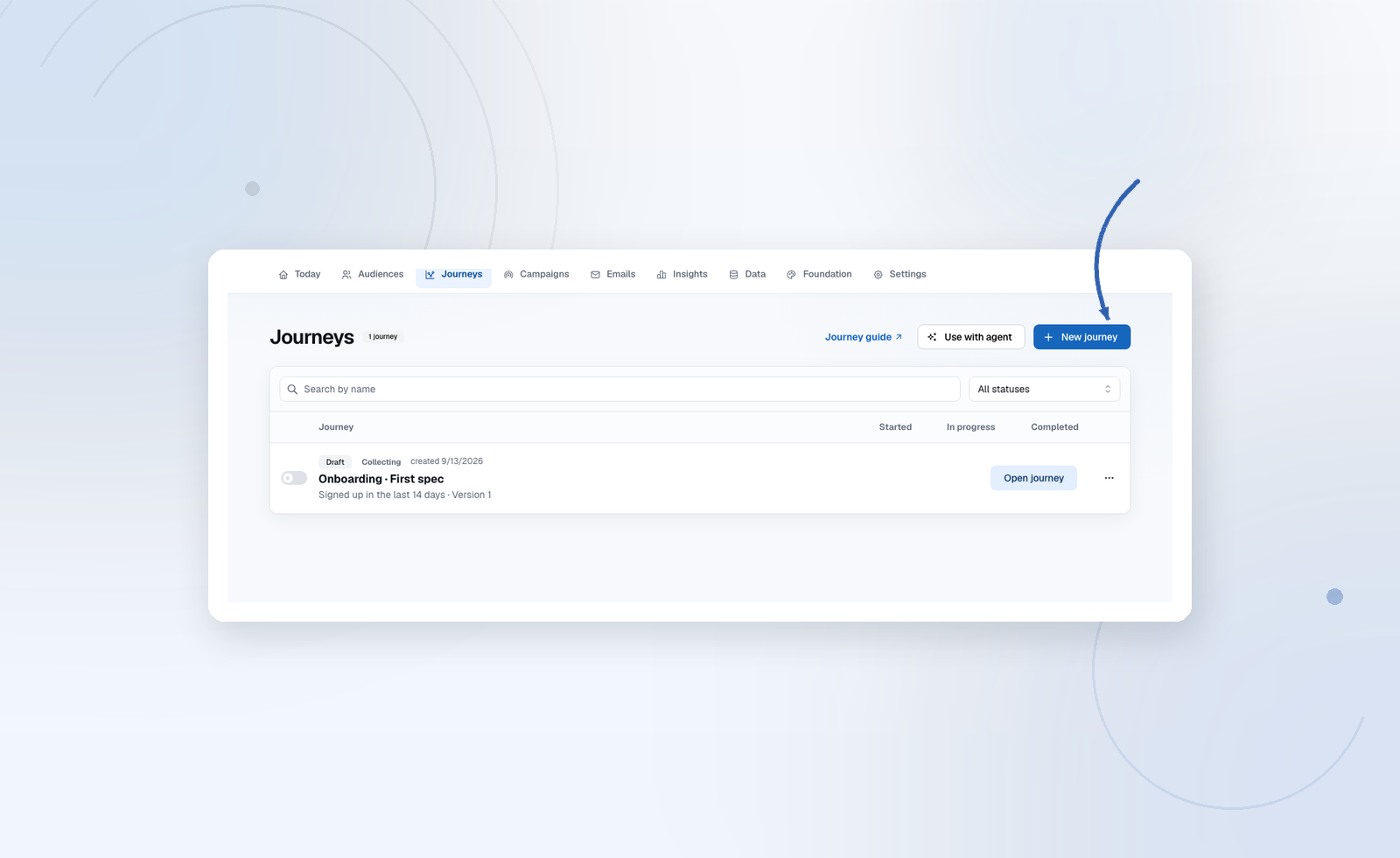
Task: Click the Use with agent button
Action: pyautogui.click(x=970, y=337)
